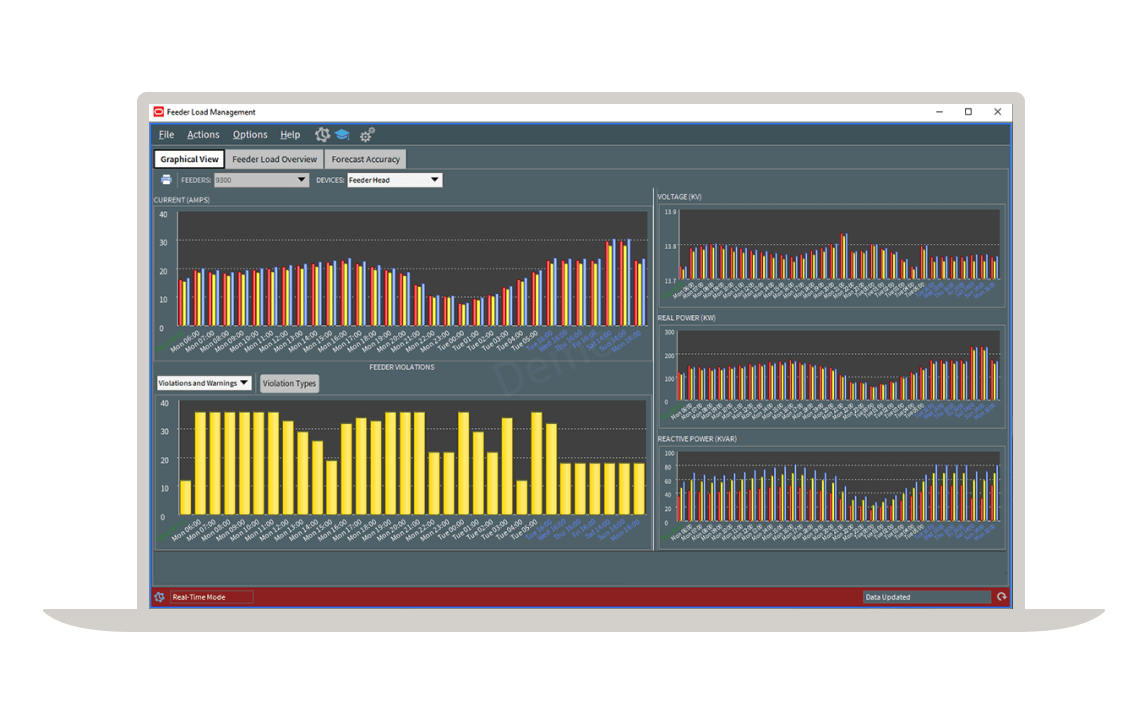Click the Real-Time Mode status field

pyautogui.click(x=212, y=597)
